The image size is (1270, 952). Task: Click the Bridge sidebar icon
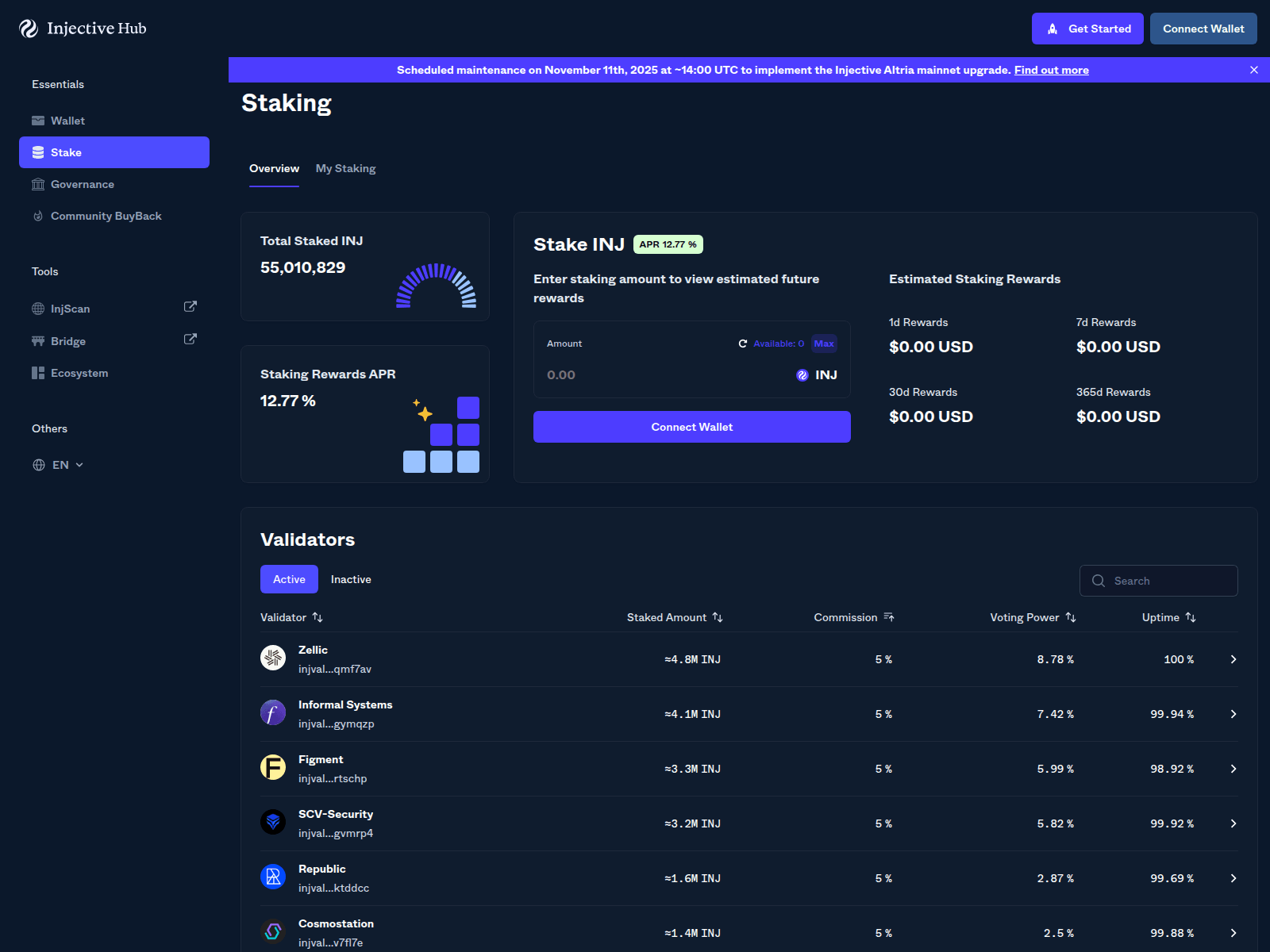[38, 341]
